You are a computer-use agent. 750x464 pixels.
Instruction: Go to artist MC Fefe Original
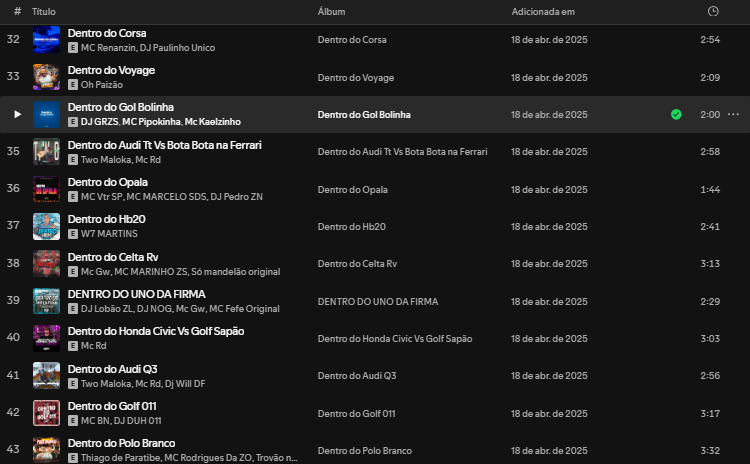click(x=244, y=309)
